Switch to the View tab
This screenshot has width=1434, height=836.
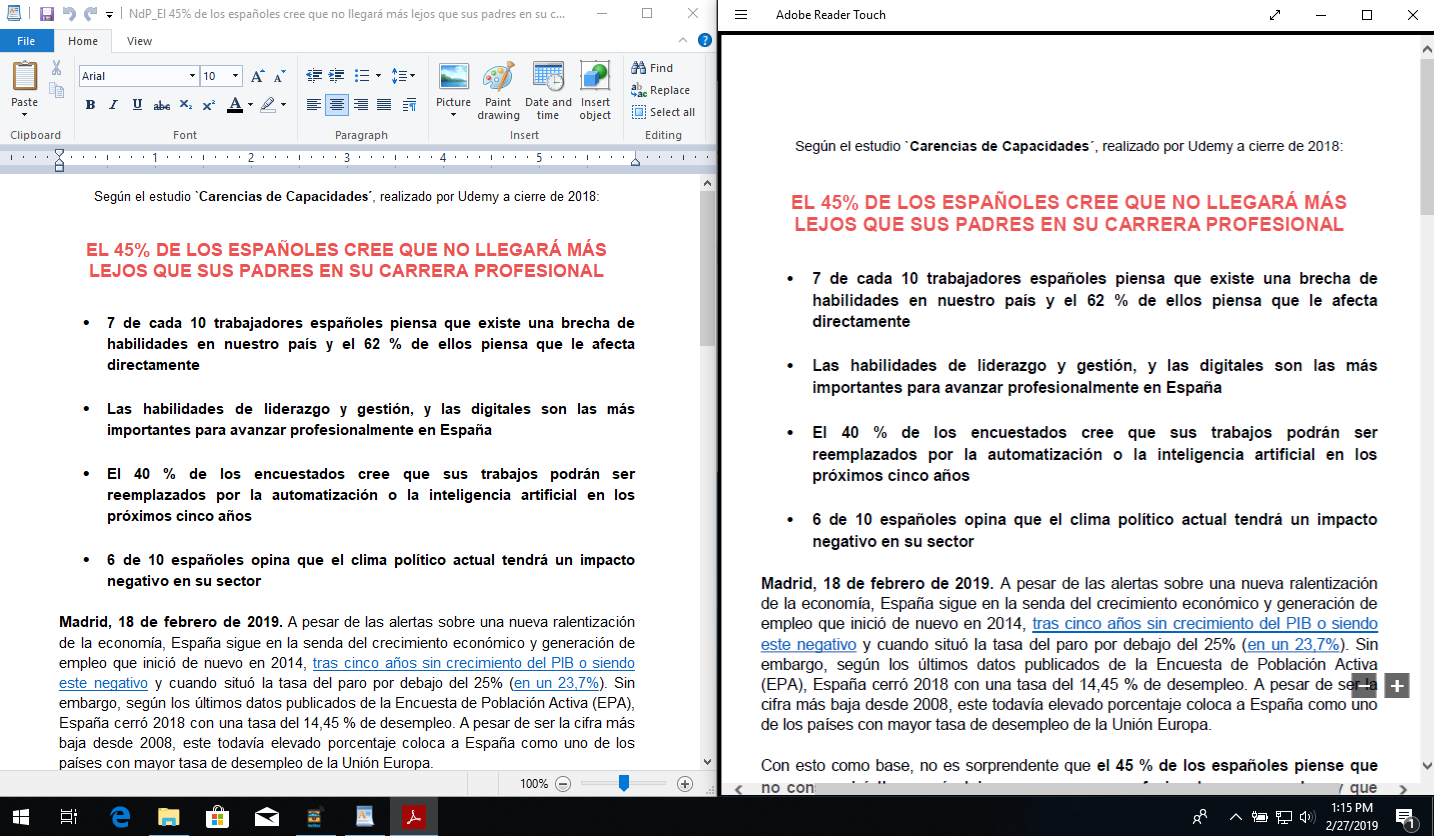pyautogui.click(x=140, y=41)
